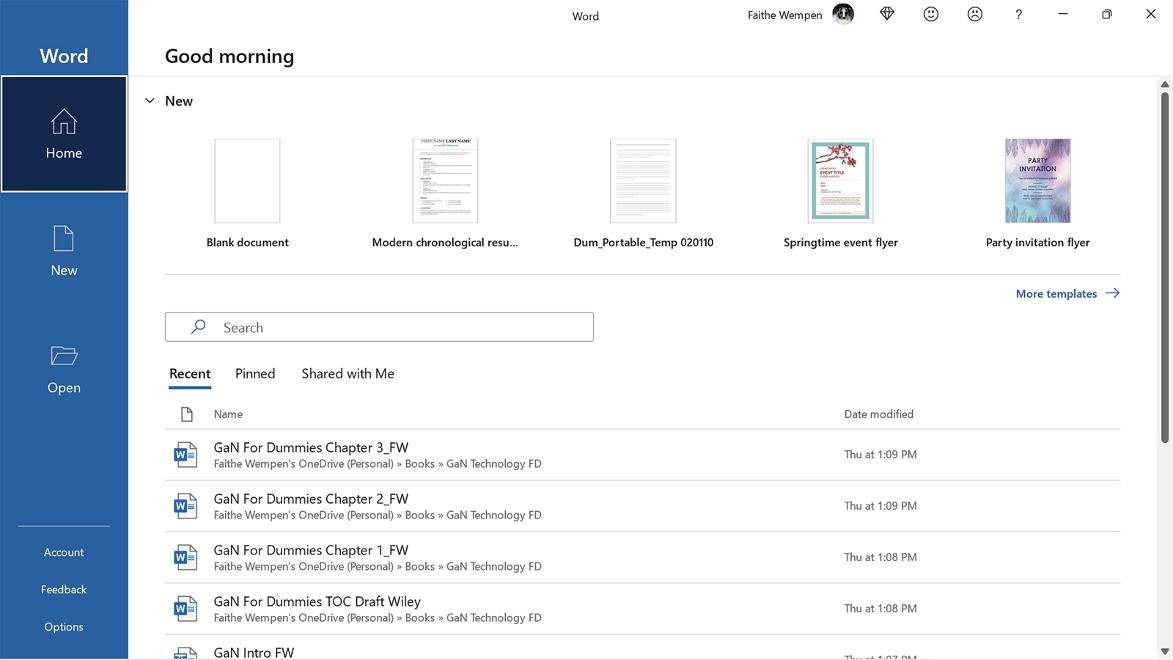Image resolution: width=1173 pixels, height=660 pixels.
Task: Click the OneDrive path under Chapter 2_FW
Action: point(378,515)
